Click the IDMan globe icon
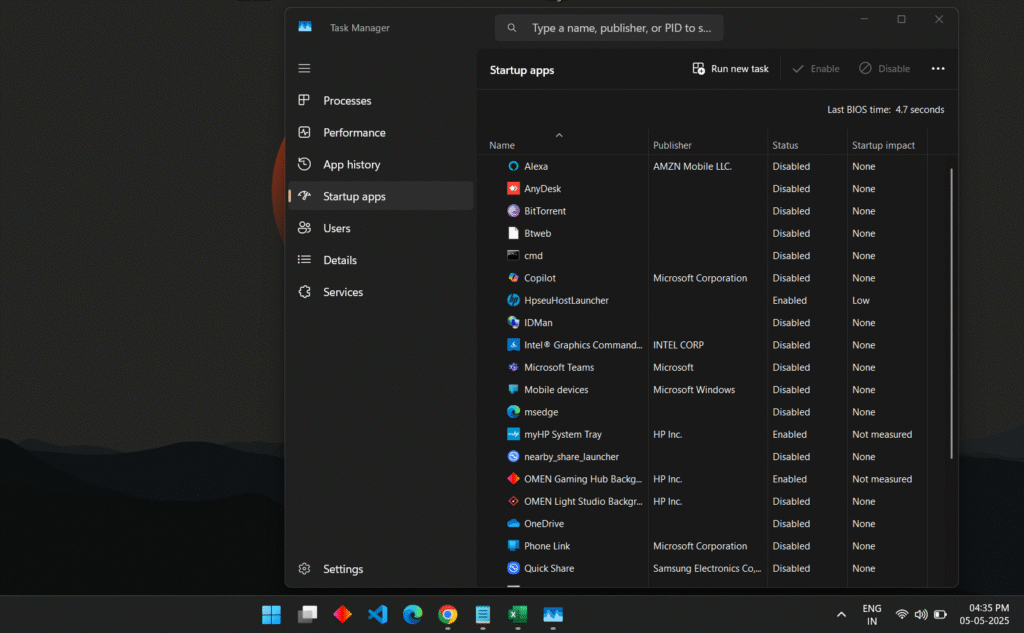The height and width of the screenshot is (633, 1024). [x=513, y=322]
